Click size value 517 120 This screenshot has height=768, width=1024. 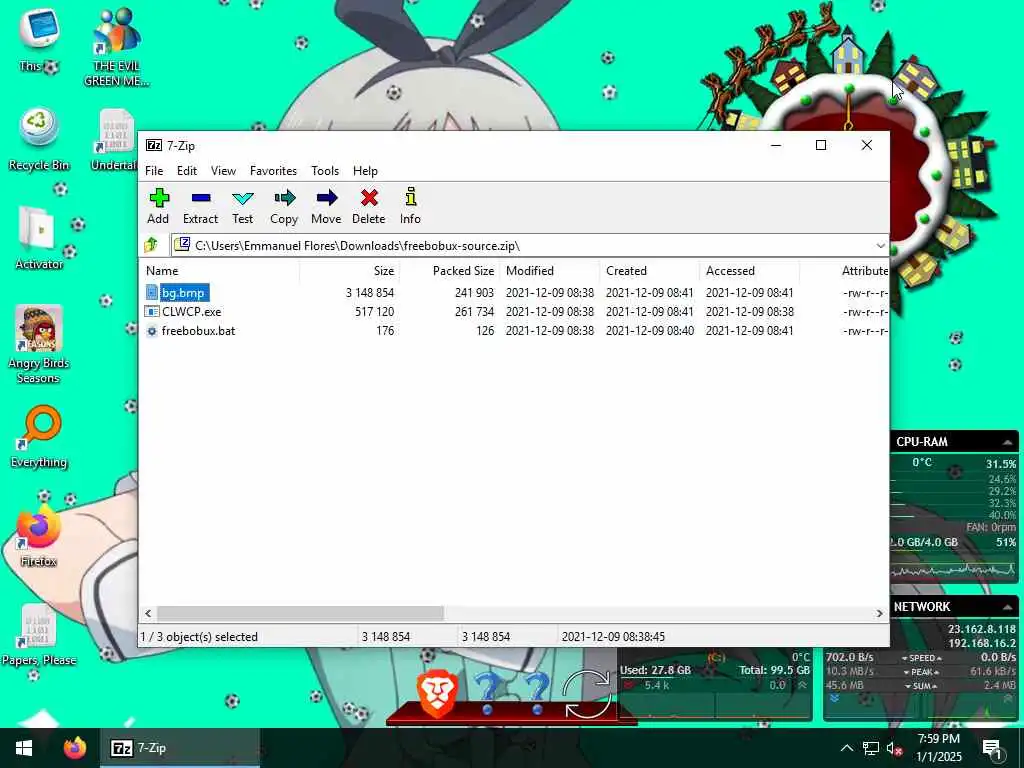374,312
